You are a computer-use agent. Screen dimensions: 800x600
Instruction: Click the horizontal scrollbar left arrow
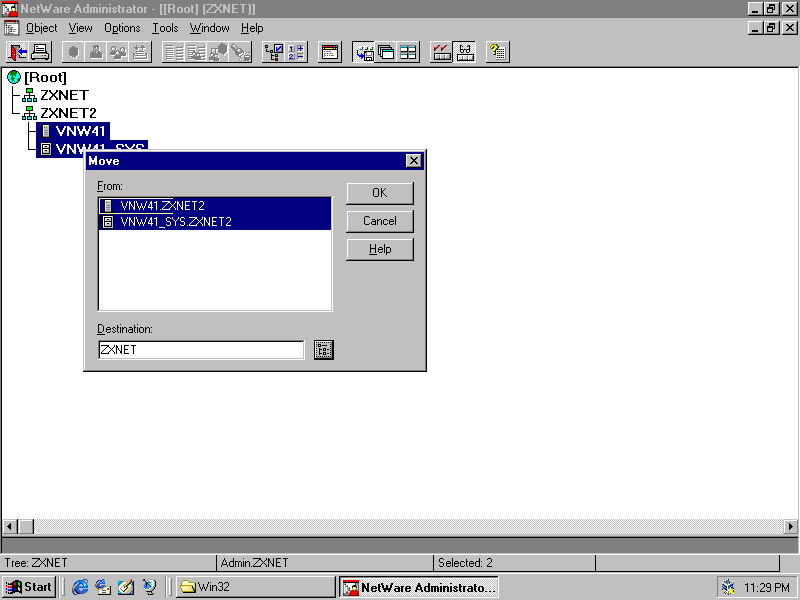pos(9,526)
